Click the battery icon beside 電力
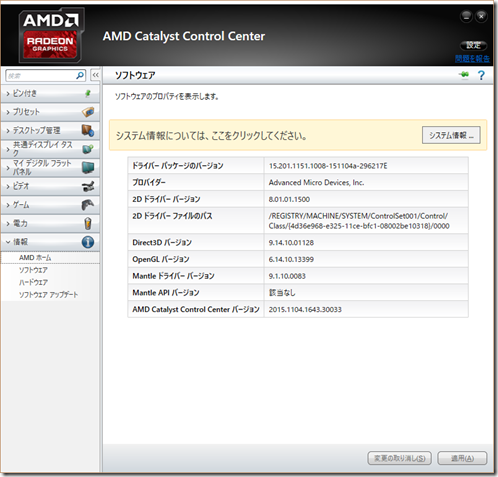Screen dimensions: 498x477 coord(88,223)
